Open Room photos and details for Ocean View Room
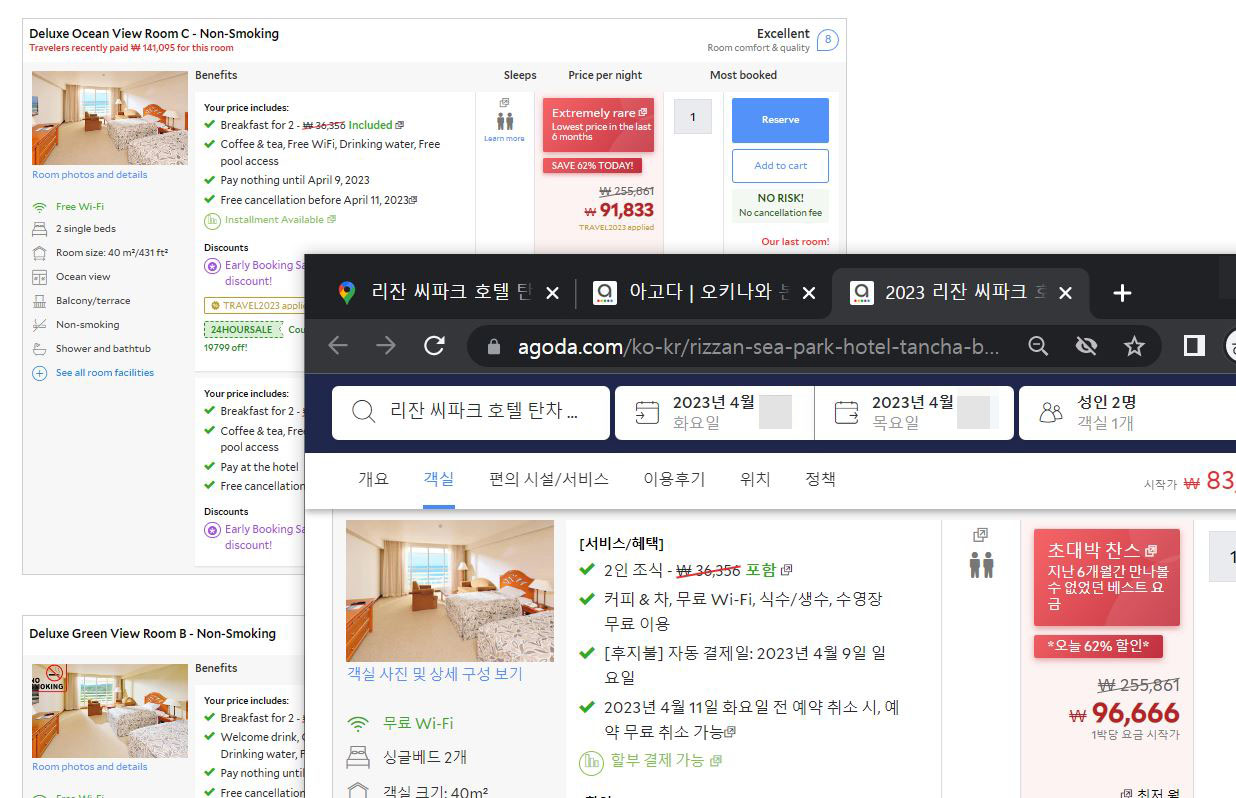Image resolution: width=1236 pixels, height=798 pixels. (89, 174)
